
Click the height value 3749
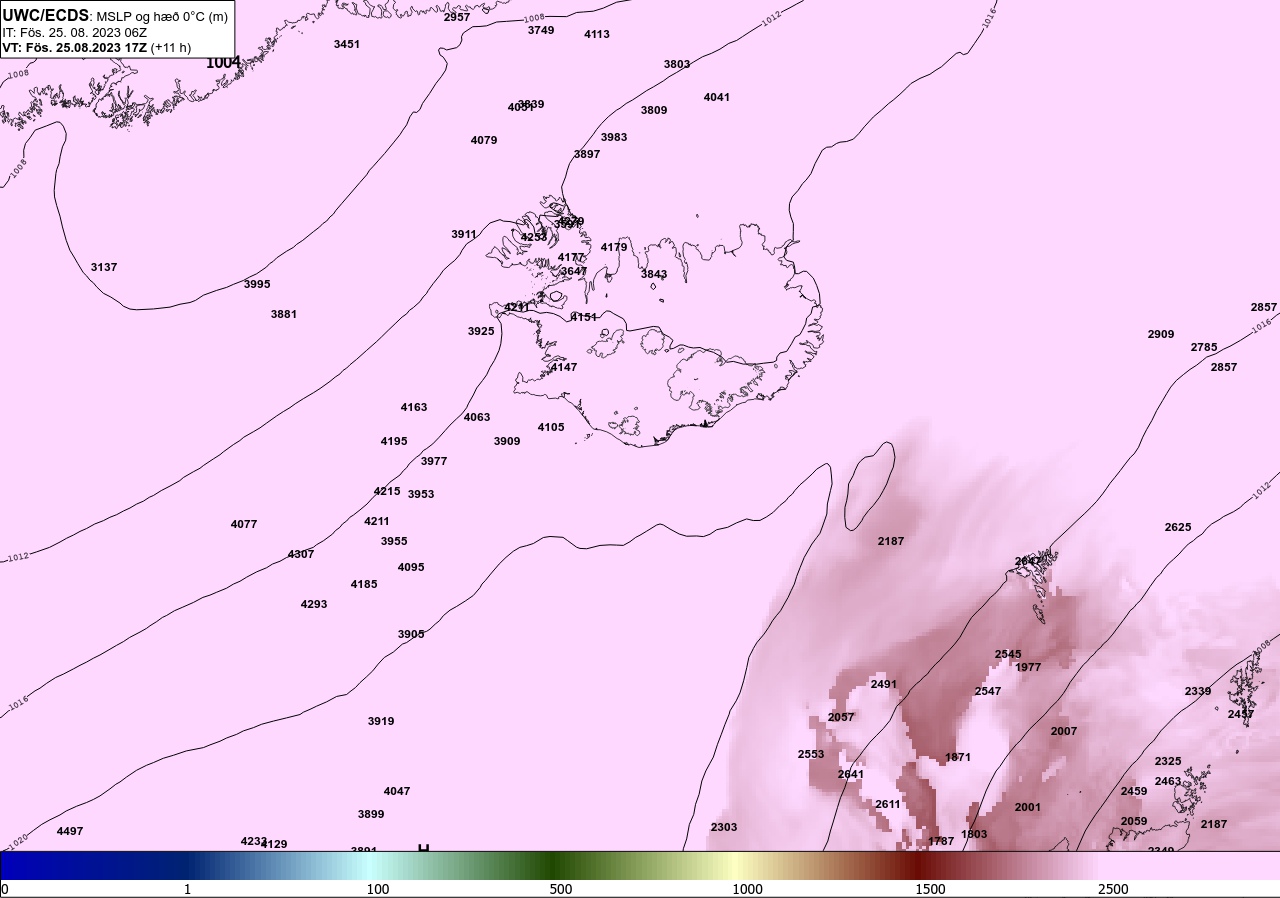[541, 30]
